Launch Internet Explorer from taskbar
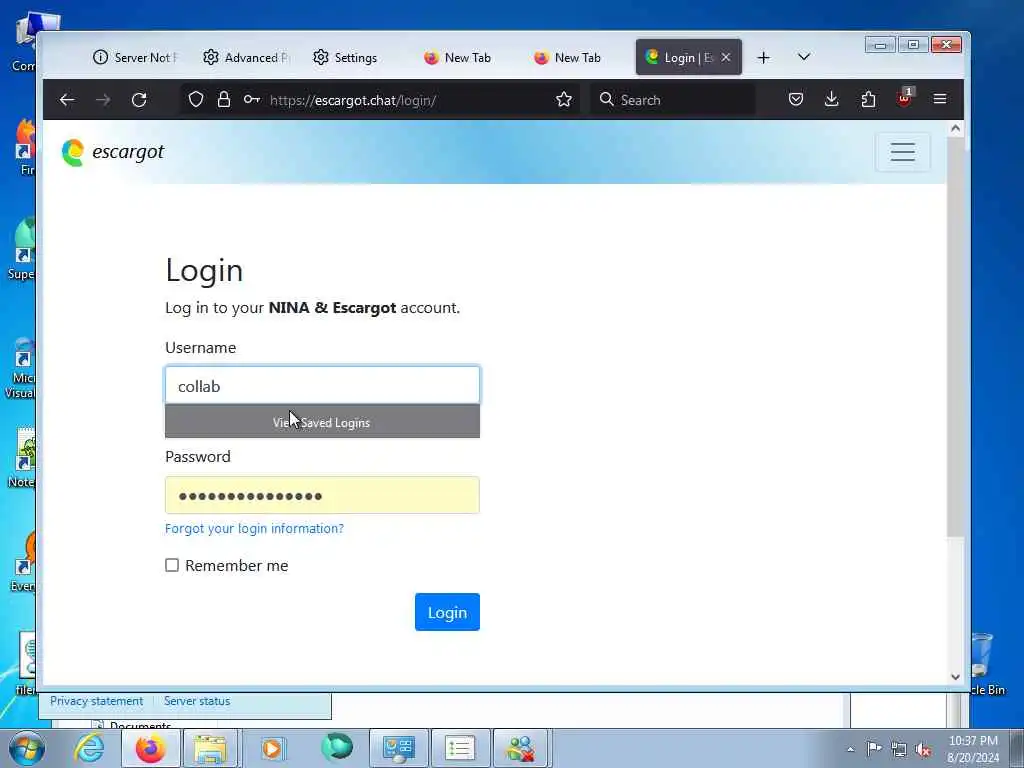The width and height of the screenshot is (1024, 768). pos(88,748)
